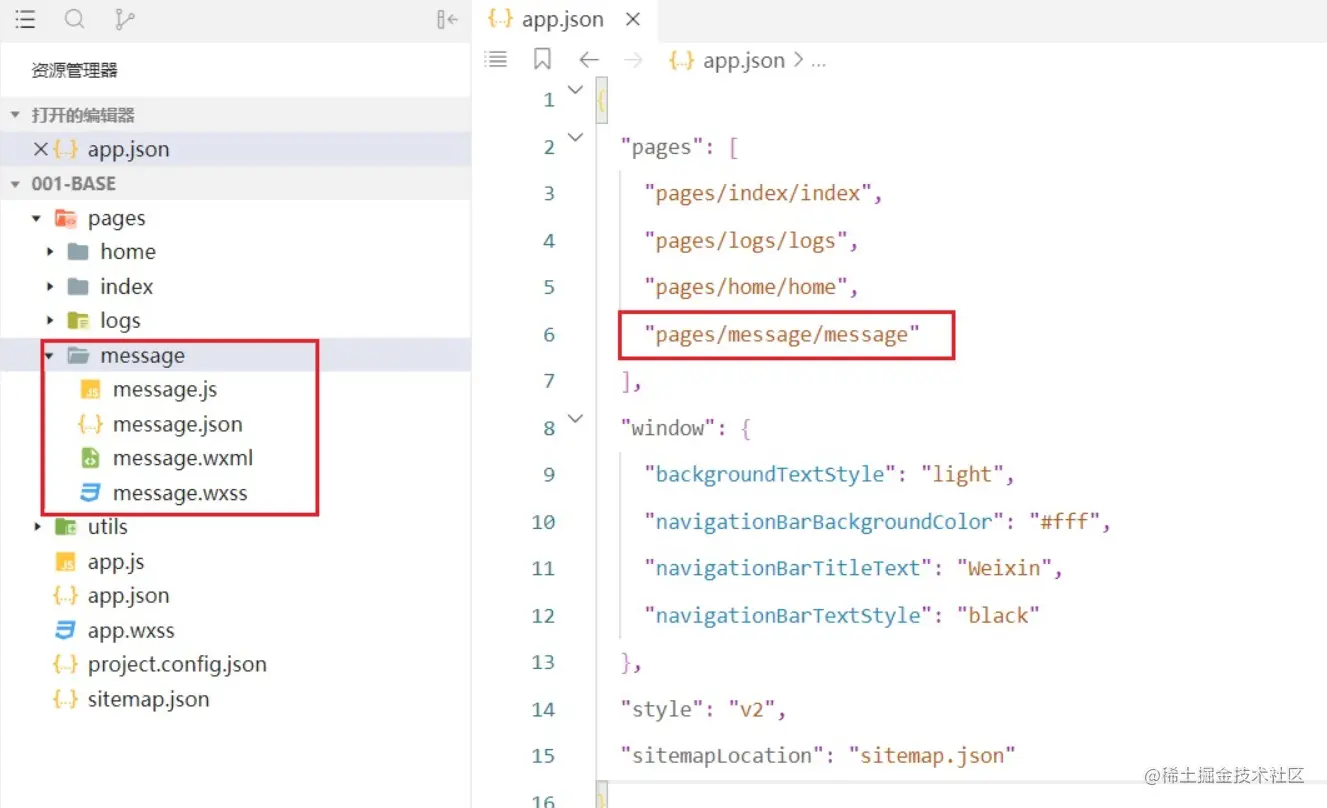The height and width of the screenshot is (808, 1327).
Task: Expand the home folder
Action: pyautogui.click(x=50, y=252)
